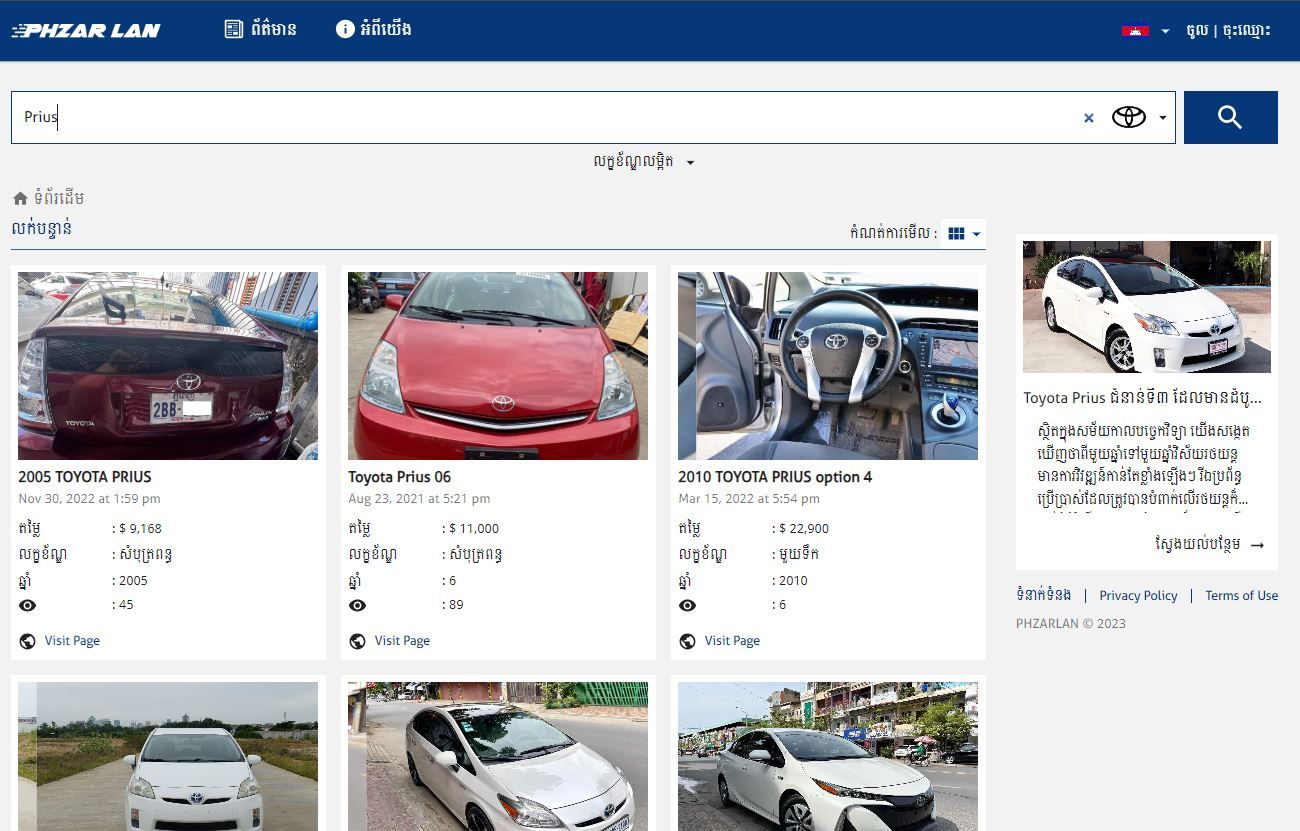Screen dimensions: 1300x831
Task: Click the login link in header
Action: [x=1196, y=30]
